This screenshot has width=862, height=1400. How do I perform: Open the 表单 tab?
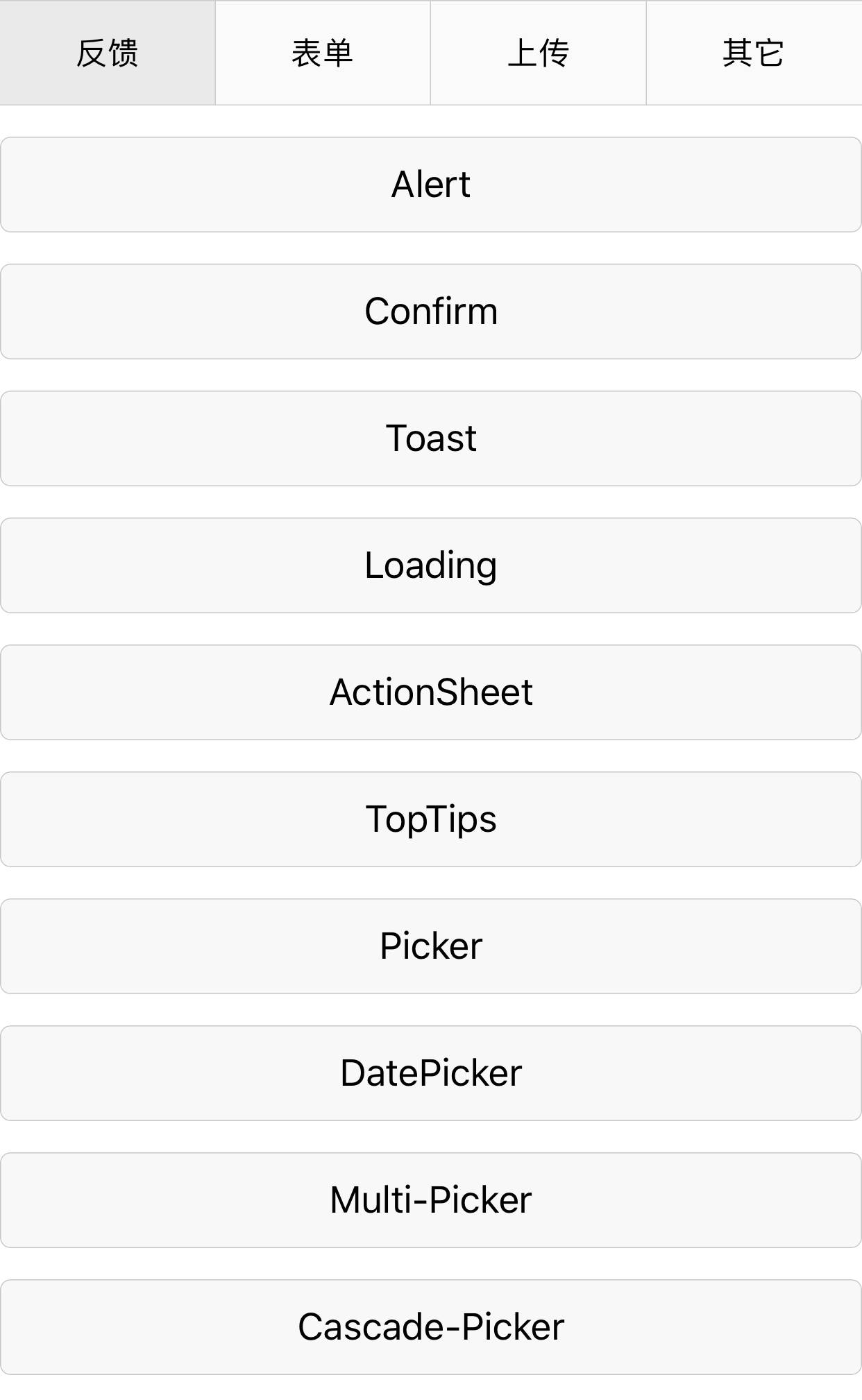coord(323,53)
